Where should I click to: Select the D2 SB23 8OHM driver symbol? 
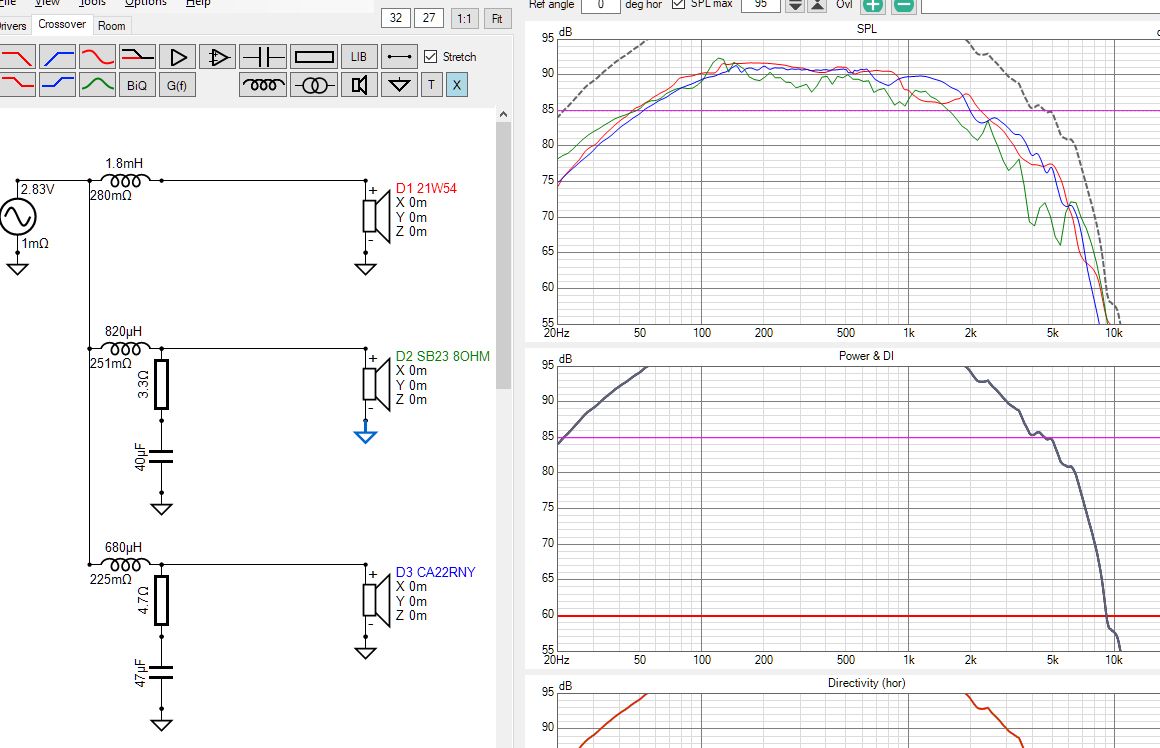point(376,384)
